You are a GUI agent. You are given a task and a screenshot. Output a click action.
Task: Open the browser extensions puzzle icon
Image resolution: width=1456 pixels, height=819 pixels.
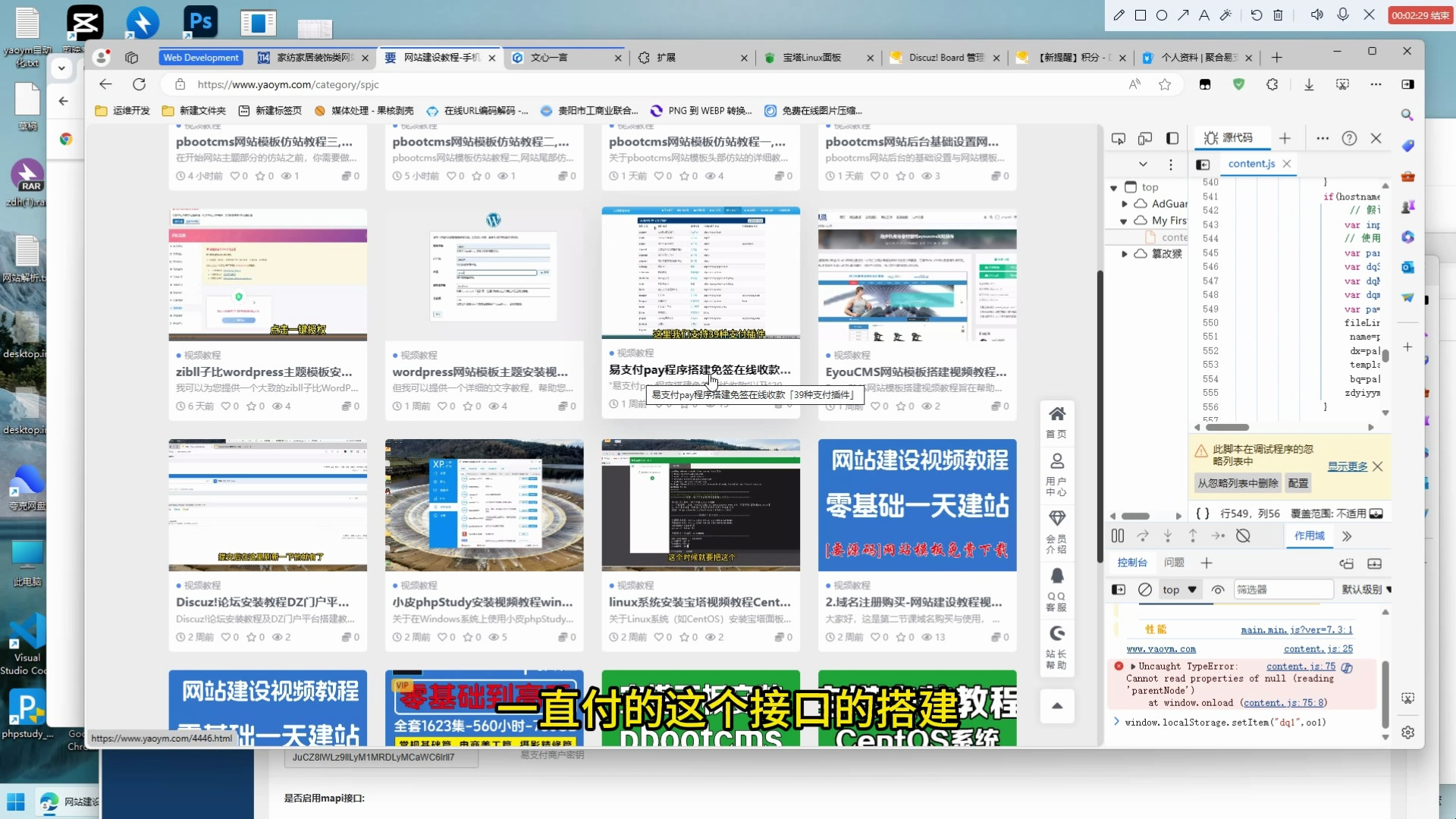(1272, 84)
